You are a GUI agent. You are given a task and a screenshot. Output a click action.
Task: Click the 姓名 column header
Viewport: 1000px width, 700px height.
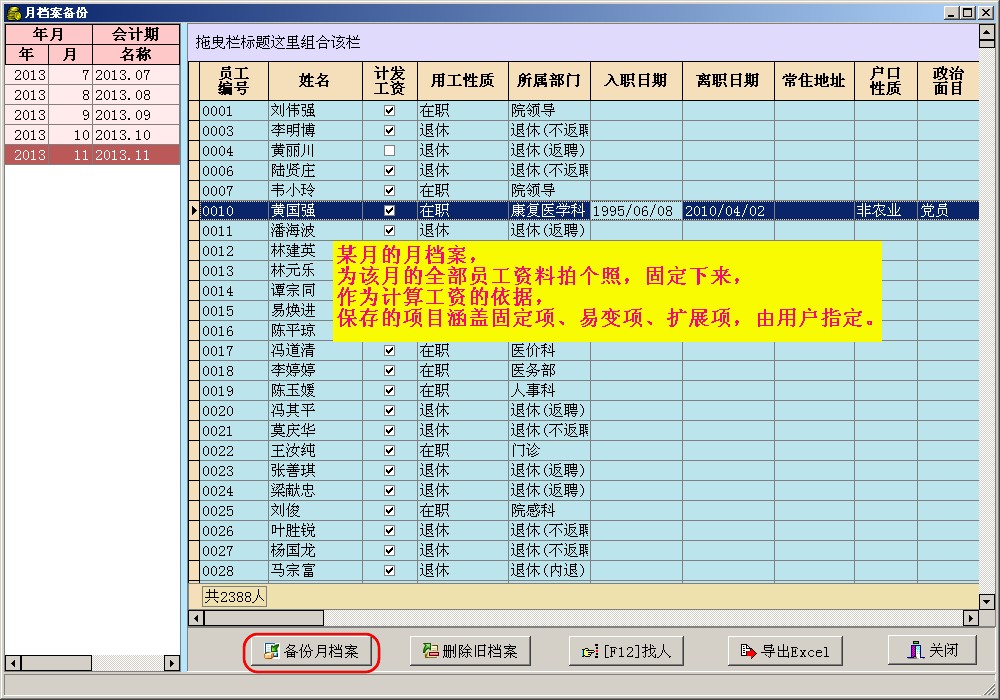(x=314, y=81)
